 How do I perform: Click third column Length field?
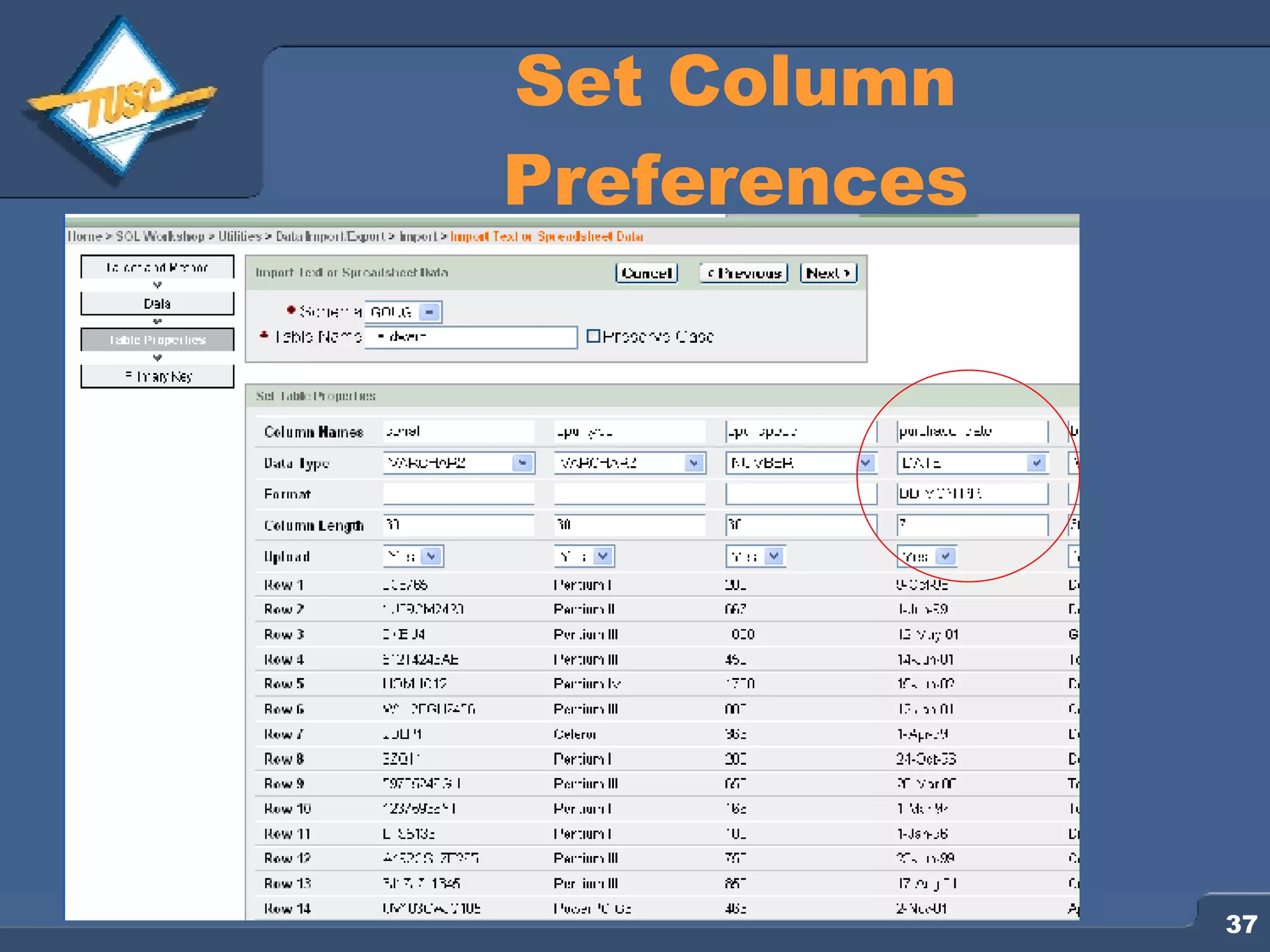point(801,525)
